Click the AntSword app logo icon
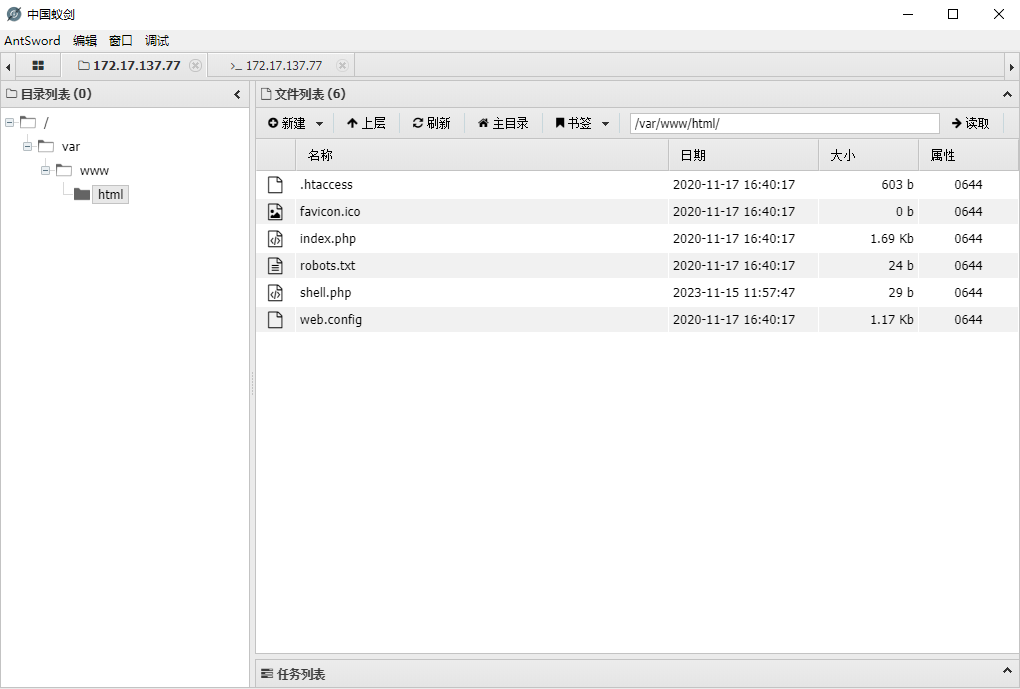Viewport: 1020px width, 689px height. (x=14, y=14)
